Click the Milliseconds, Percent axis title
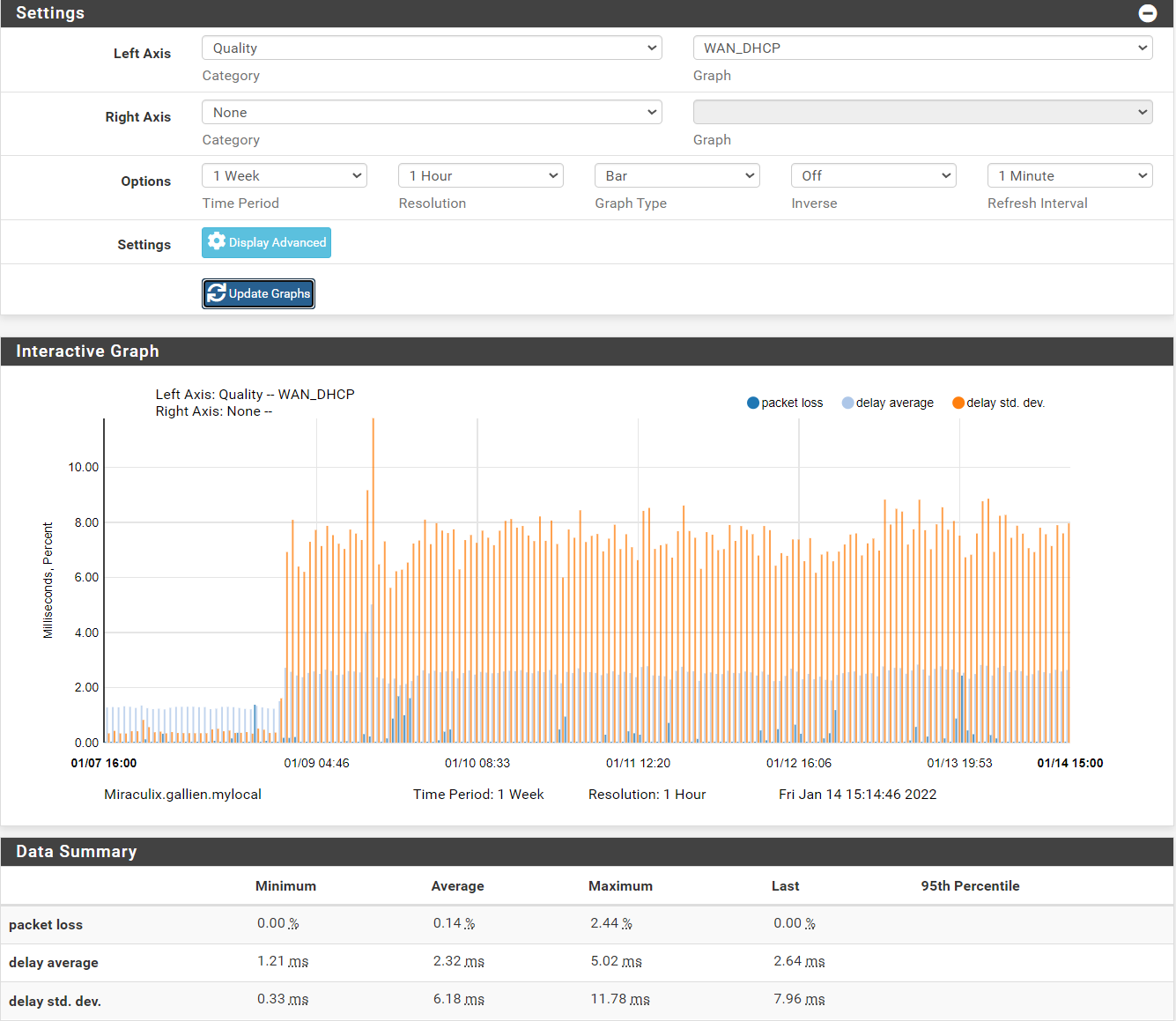The width and height of the screenshot is (1176, 1021). [x=48, y=581]
